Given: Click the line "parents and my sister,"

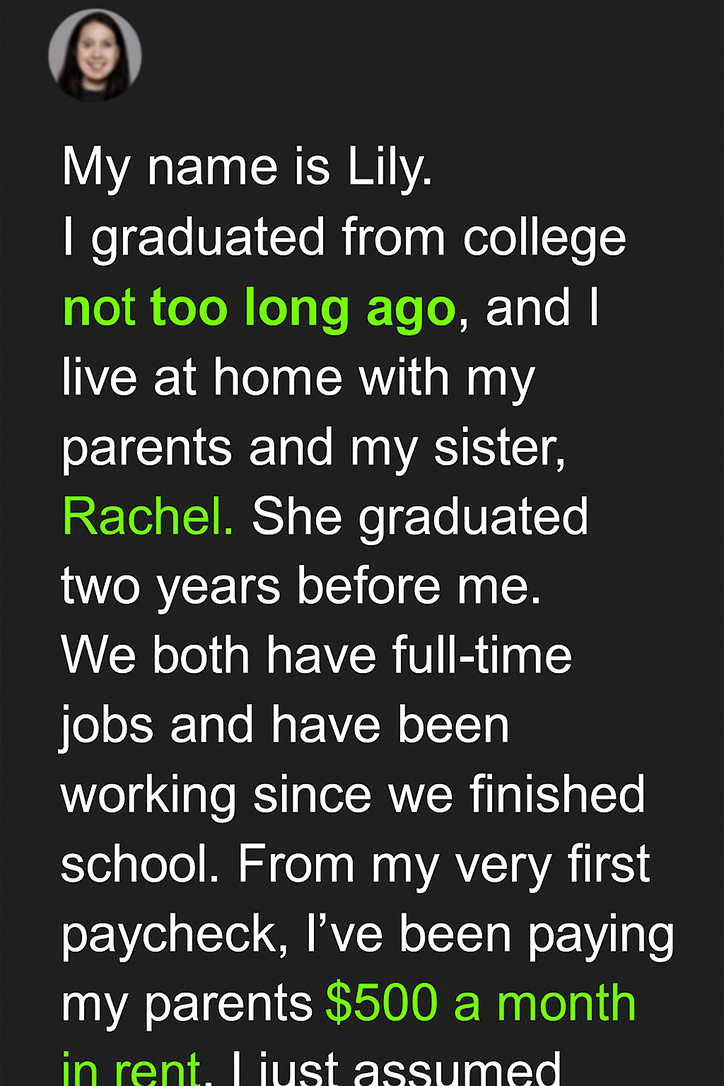Looking at the screenshot, I should click(x=314, y=448).
